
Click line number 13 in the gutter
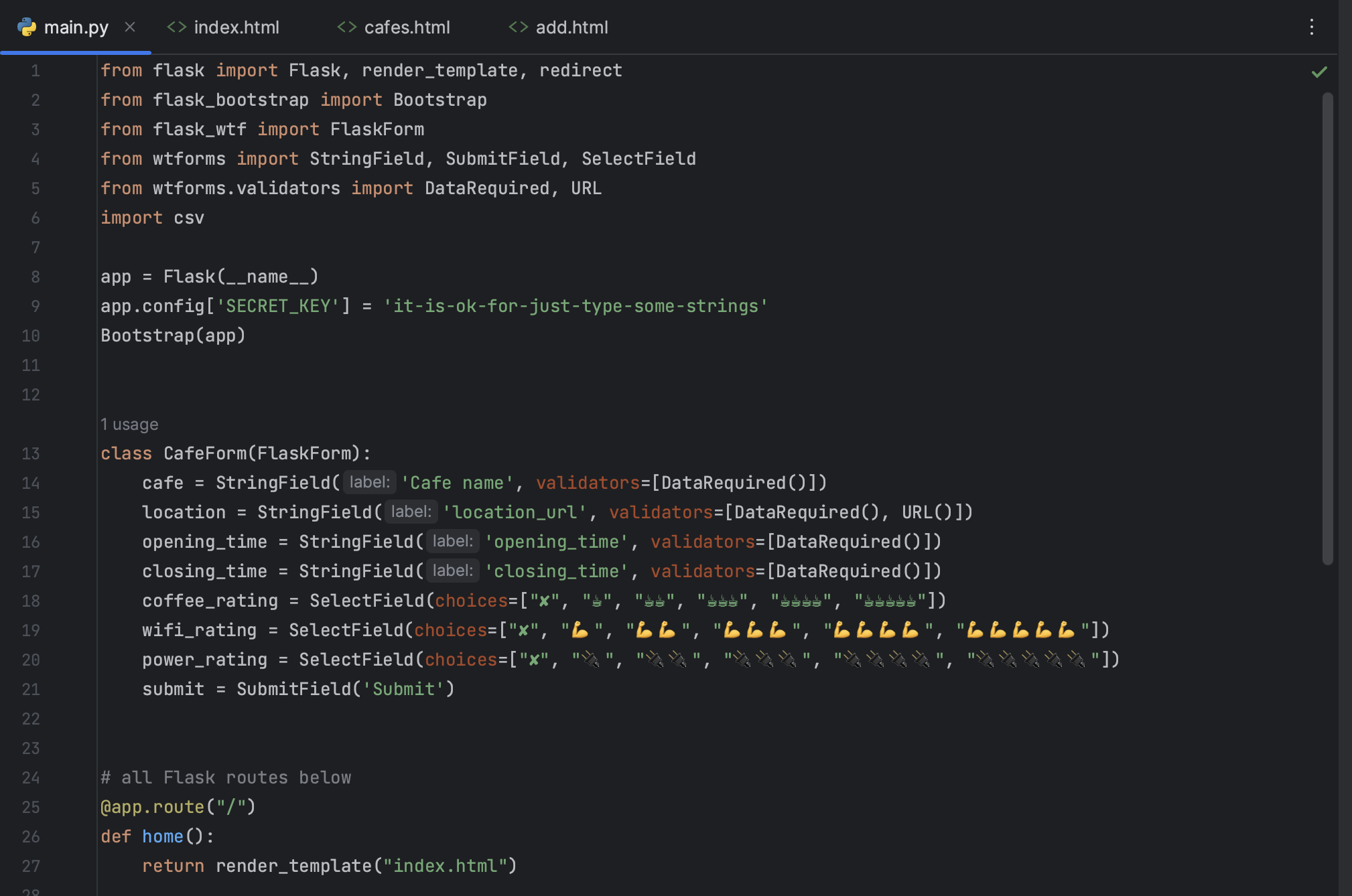point(31,454)
